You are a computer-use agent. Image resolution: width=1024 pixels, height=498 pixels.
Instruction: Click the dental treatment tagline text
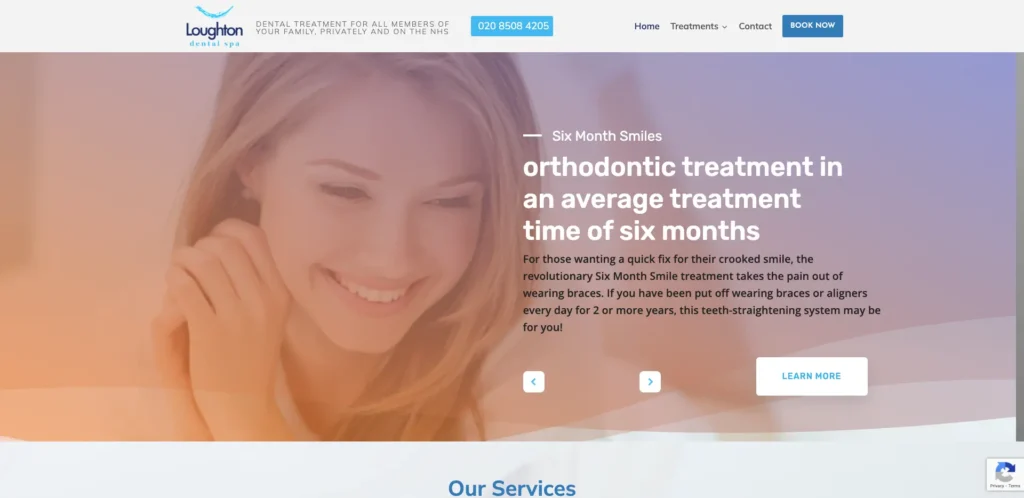click(x=353, y=27)
